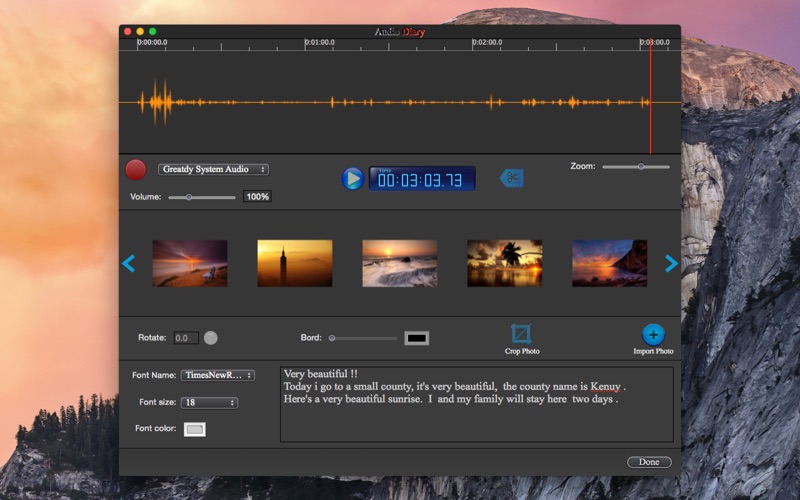The height and width of the screenshot is (500, 800).
Task: Click the red record button
Action: (135, 170)
